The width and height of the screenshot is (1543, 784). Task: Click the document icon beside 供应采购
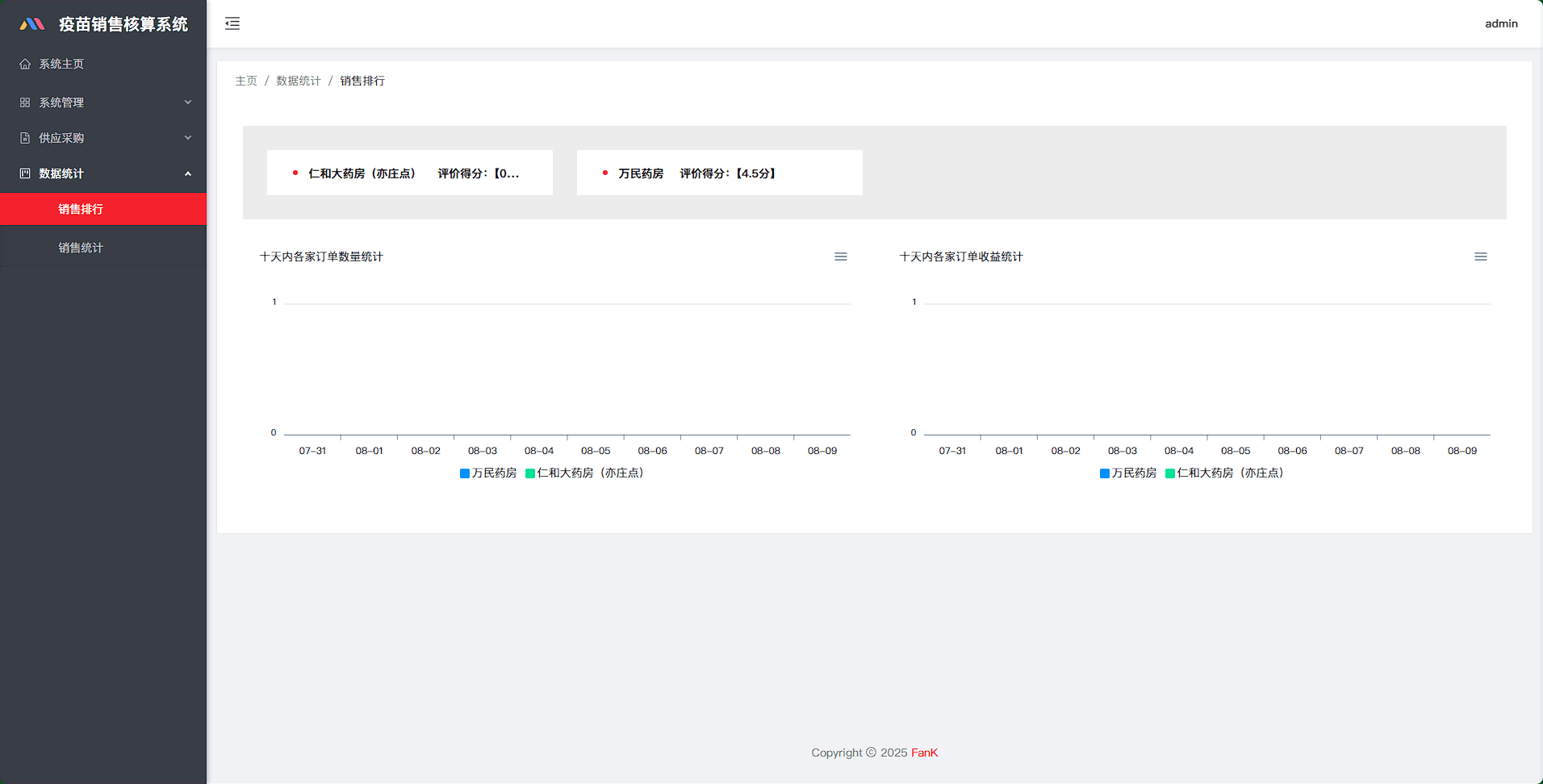tap(25, 138)
